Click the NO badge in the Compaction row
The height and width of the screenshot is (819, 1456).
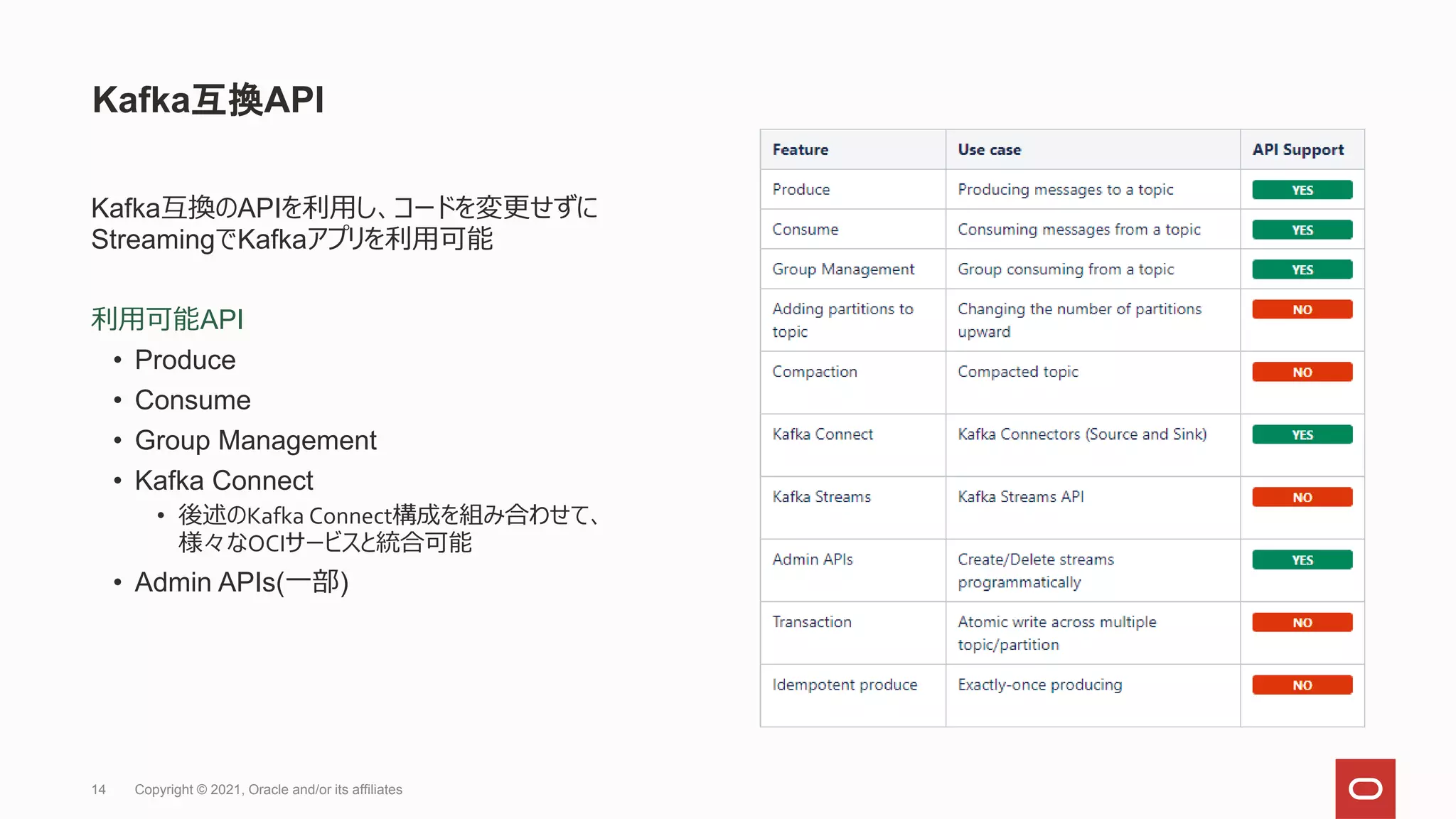(1302, 372)
